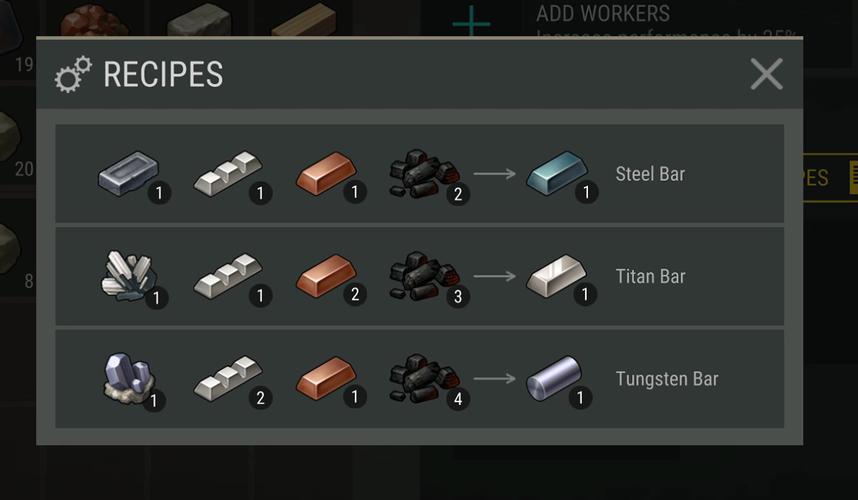Select the aluminum bars in Tungsten Bar recipe

pos(228,378)
